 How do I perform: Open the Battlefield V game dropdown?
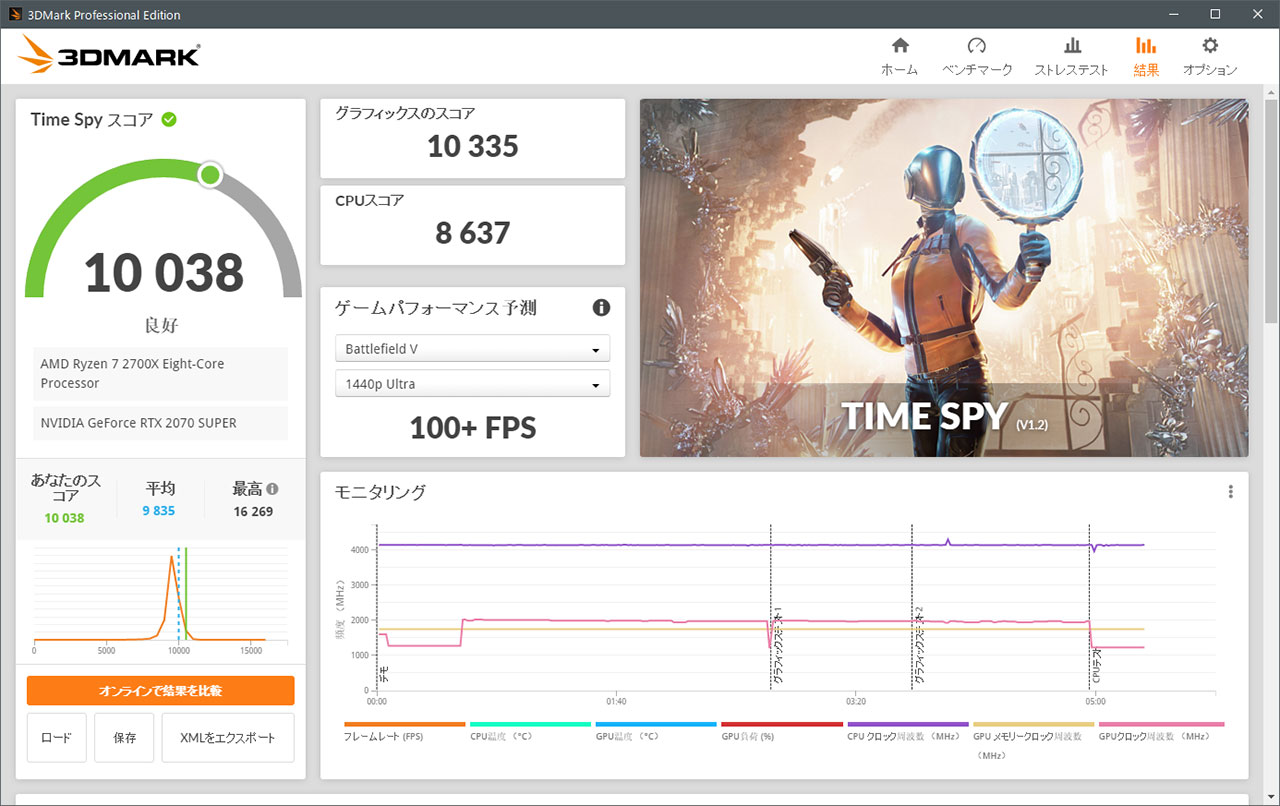click(472, 349)
